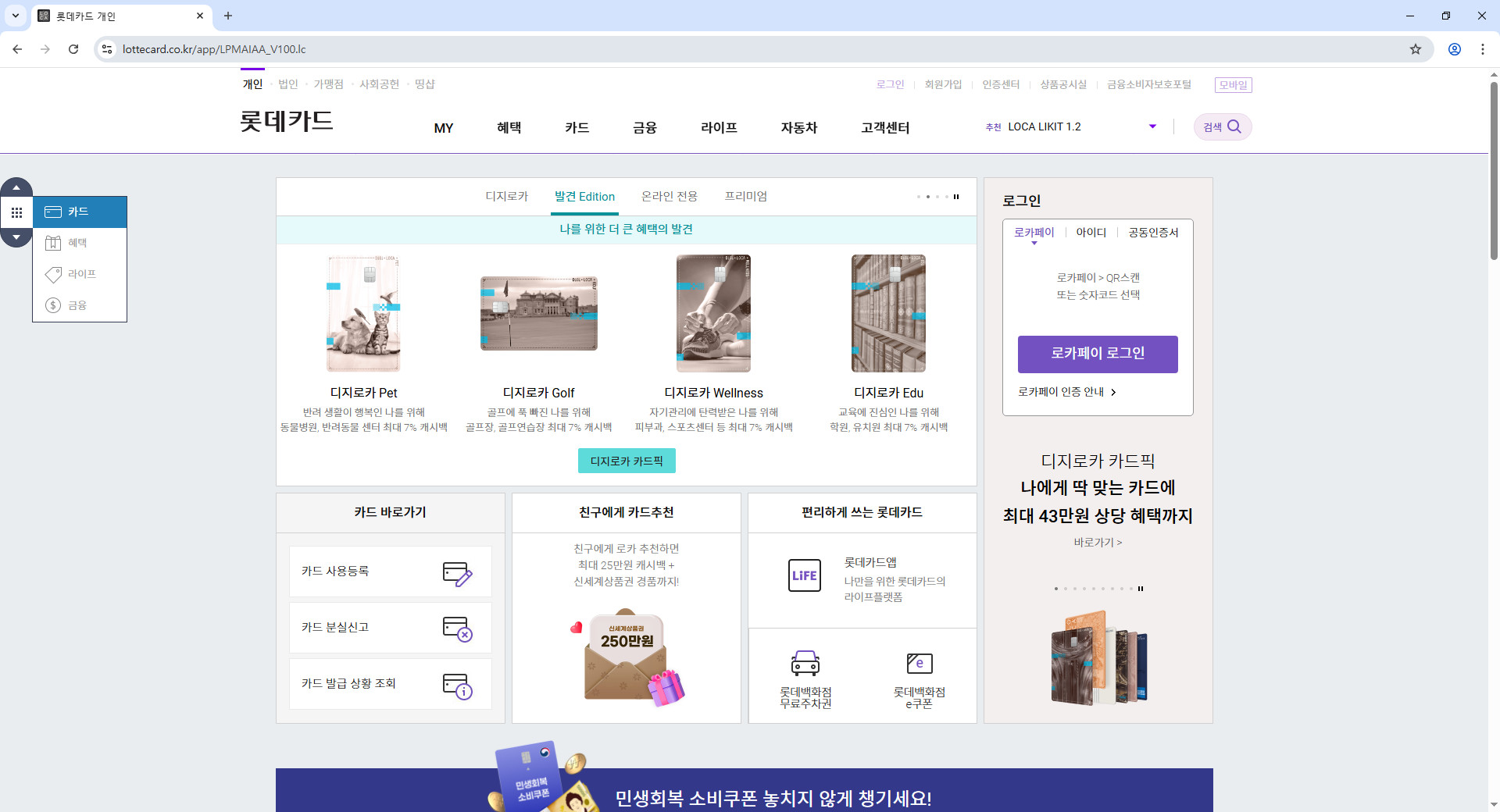Pause the card carousel rotation

[x=956, y=197]
